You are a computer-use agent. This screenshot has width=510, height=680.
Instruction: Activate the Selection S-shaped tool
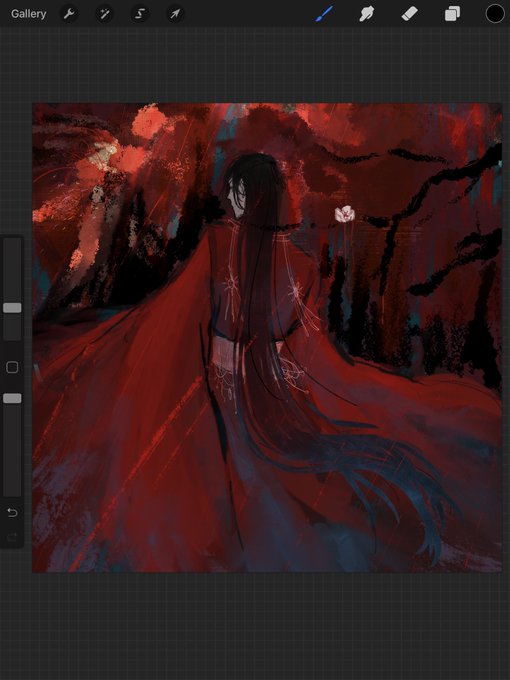pos(140,14)
